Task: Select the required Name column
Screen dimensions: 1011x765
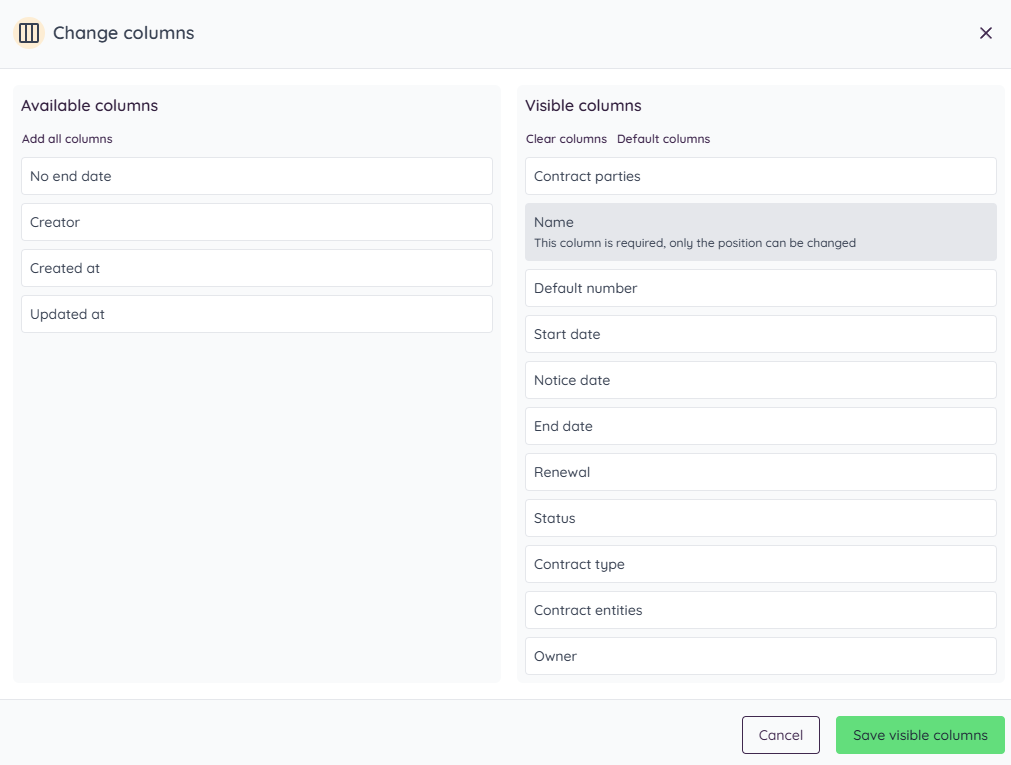Action: tap(760, 230)
